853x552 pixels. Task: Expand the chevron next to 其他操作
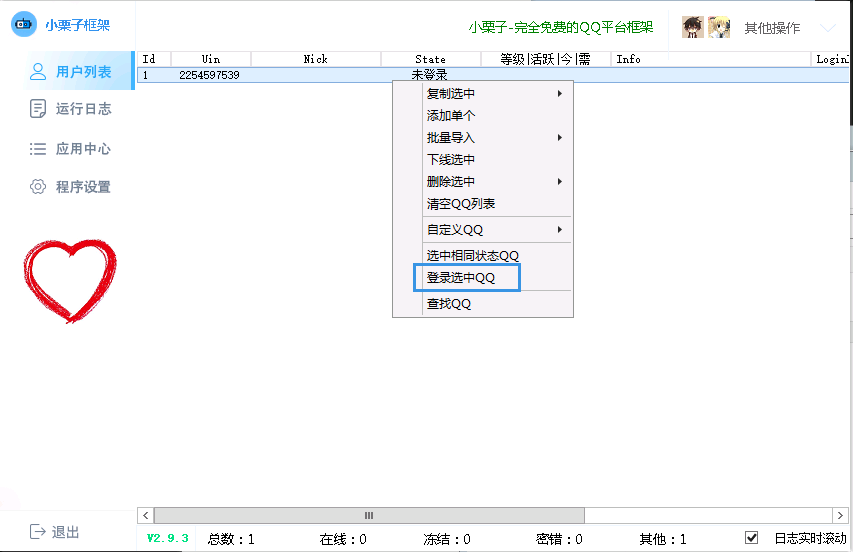point(827,28)
